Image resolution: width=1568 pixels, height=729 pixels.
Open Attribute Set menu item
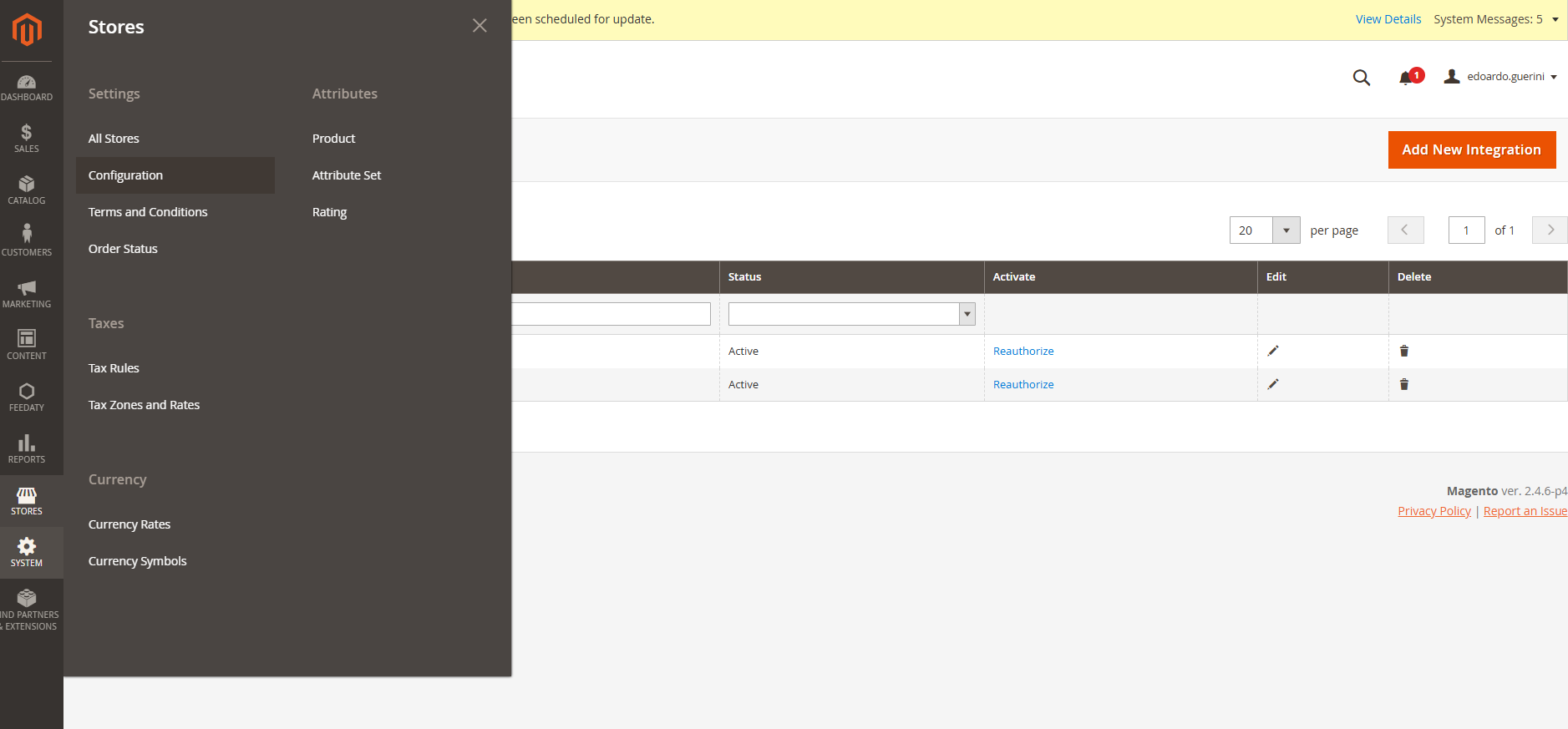[x=347, y=175]
